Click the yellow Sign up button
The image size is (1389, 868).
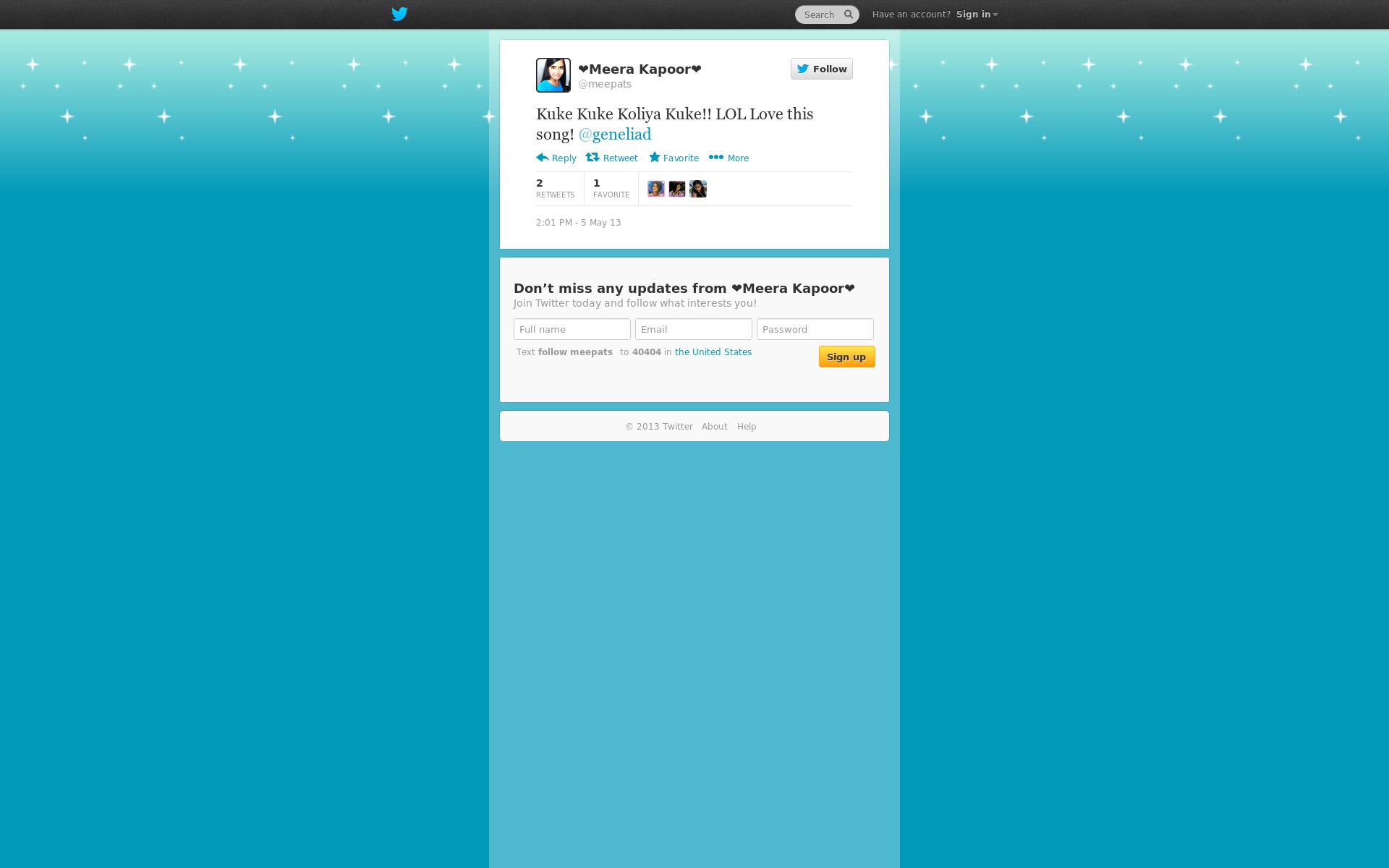[x=847, y=357]
